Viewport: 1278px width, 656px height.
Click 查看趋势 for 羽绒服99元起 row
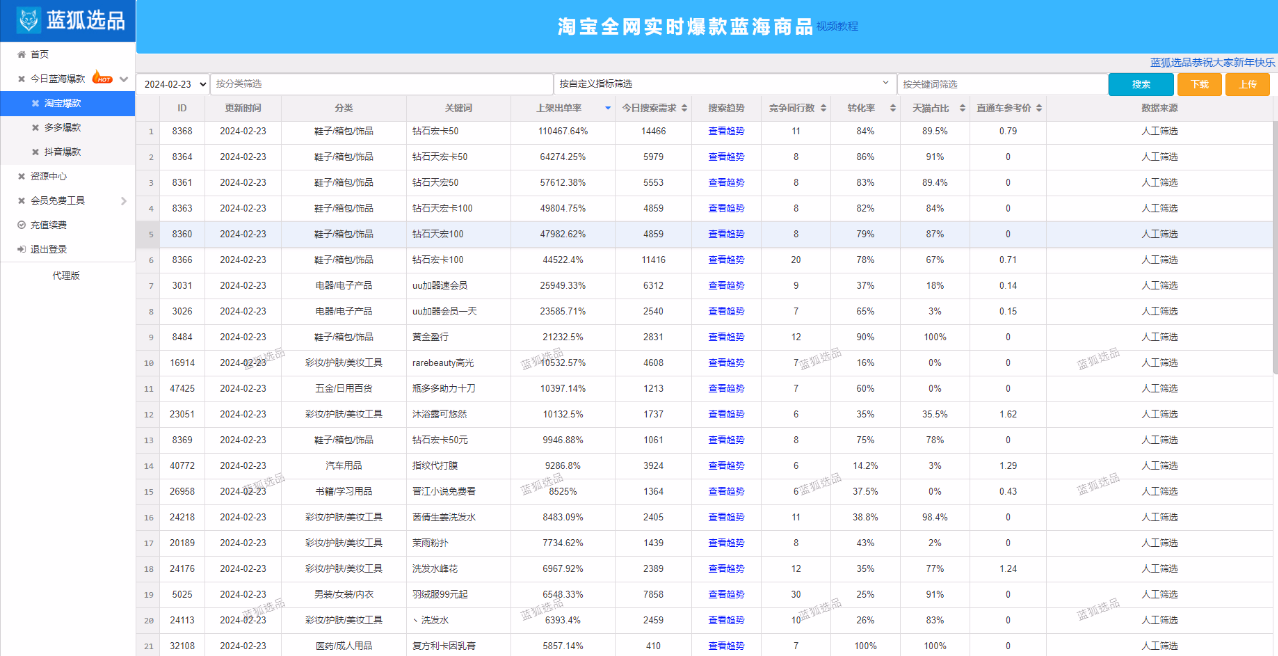click(x=726, y=594)
